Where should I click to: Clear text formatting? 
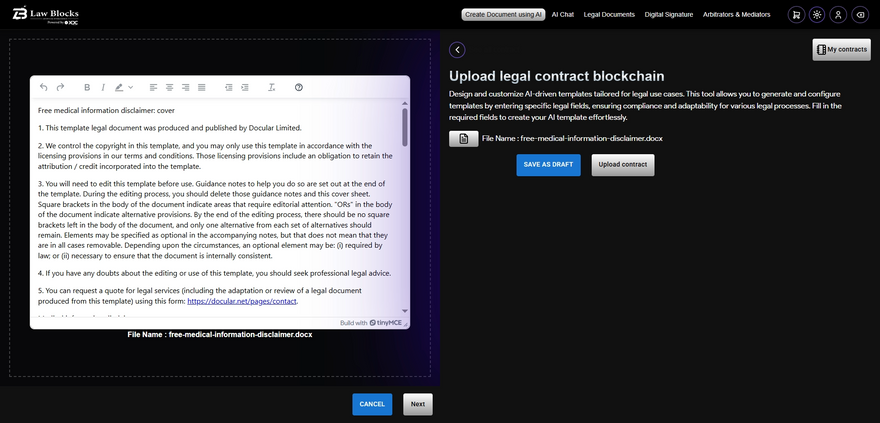pyautogui.click(x=271, y=88)
